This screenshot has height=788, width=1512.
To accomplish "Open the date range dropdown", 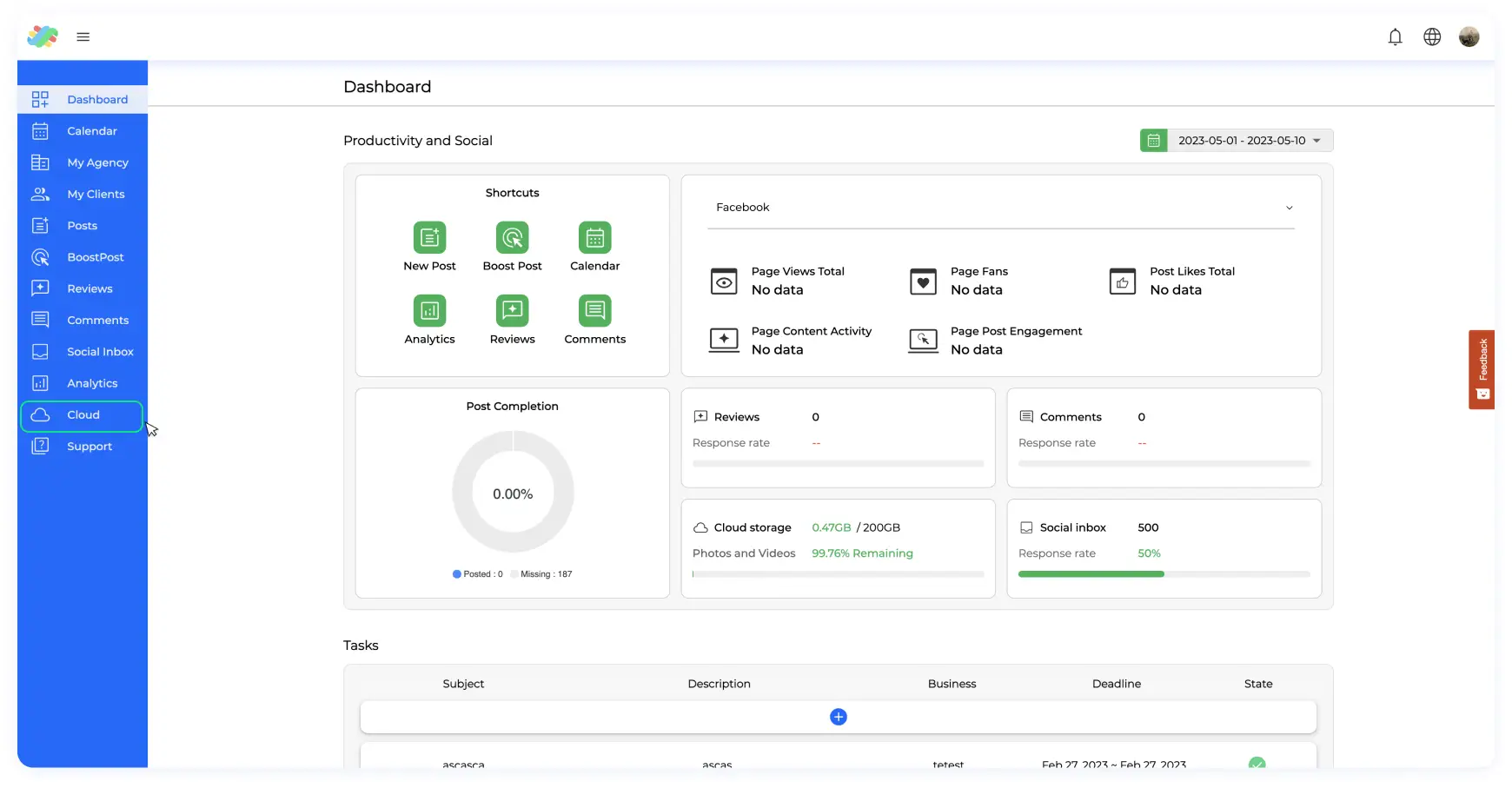I will pos(1249,141).
